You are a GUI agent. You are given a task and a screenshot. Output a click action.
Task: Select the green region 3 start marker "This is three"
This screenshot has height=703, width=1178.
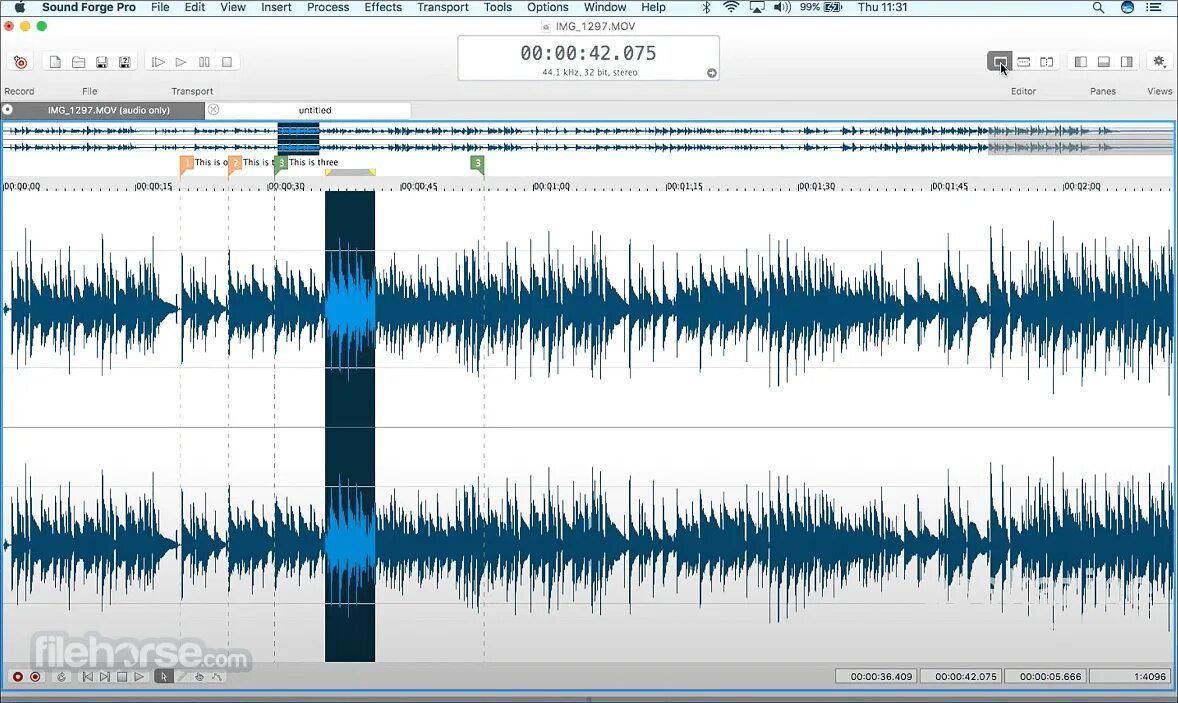click(282, 163)
